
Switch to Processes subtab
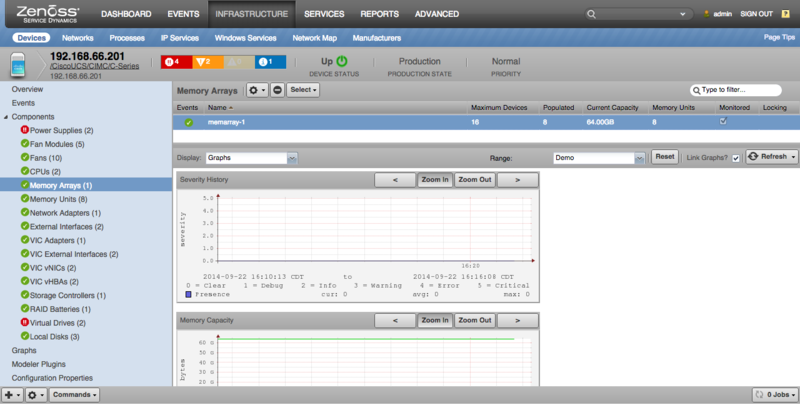tap(127, 38)
